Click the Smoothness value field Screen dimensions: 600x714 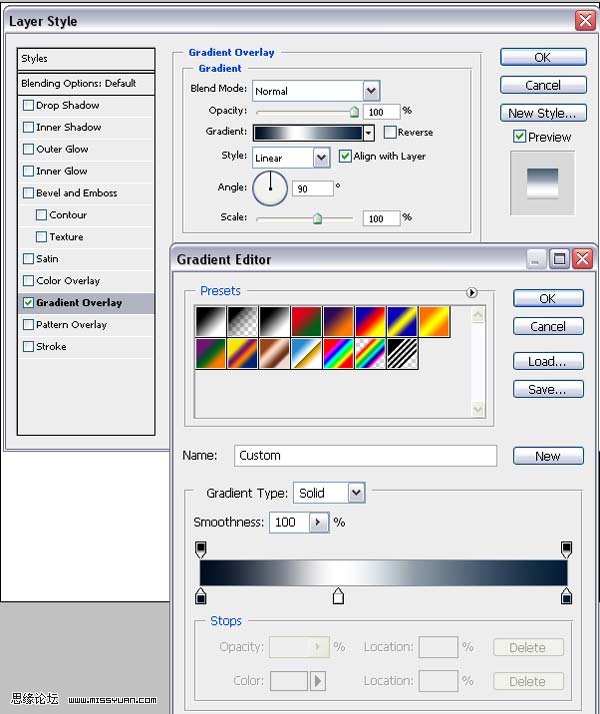click(x=290, y=522)
